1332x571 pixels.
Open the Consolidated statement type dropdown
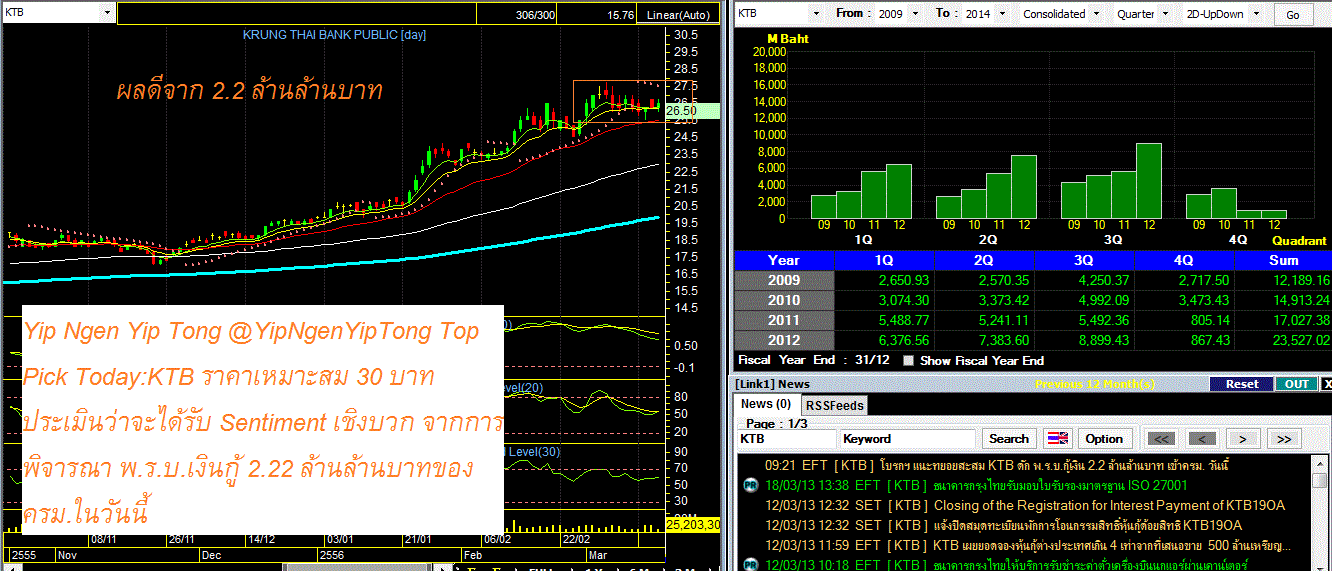[x=1095, y=14]
